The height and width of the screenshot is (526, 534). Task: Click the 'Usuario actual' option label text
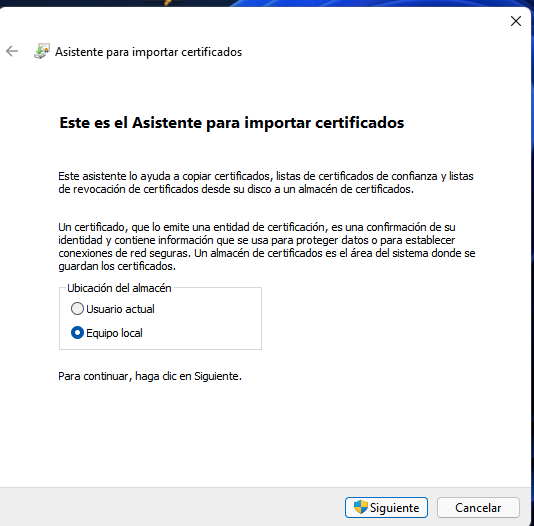pyautogui.click(x=120, y=309)
